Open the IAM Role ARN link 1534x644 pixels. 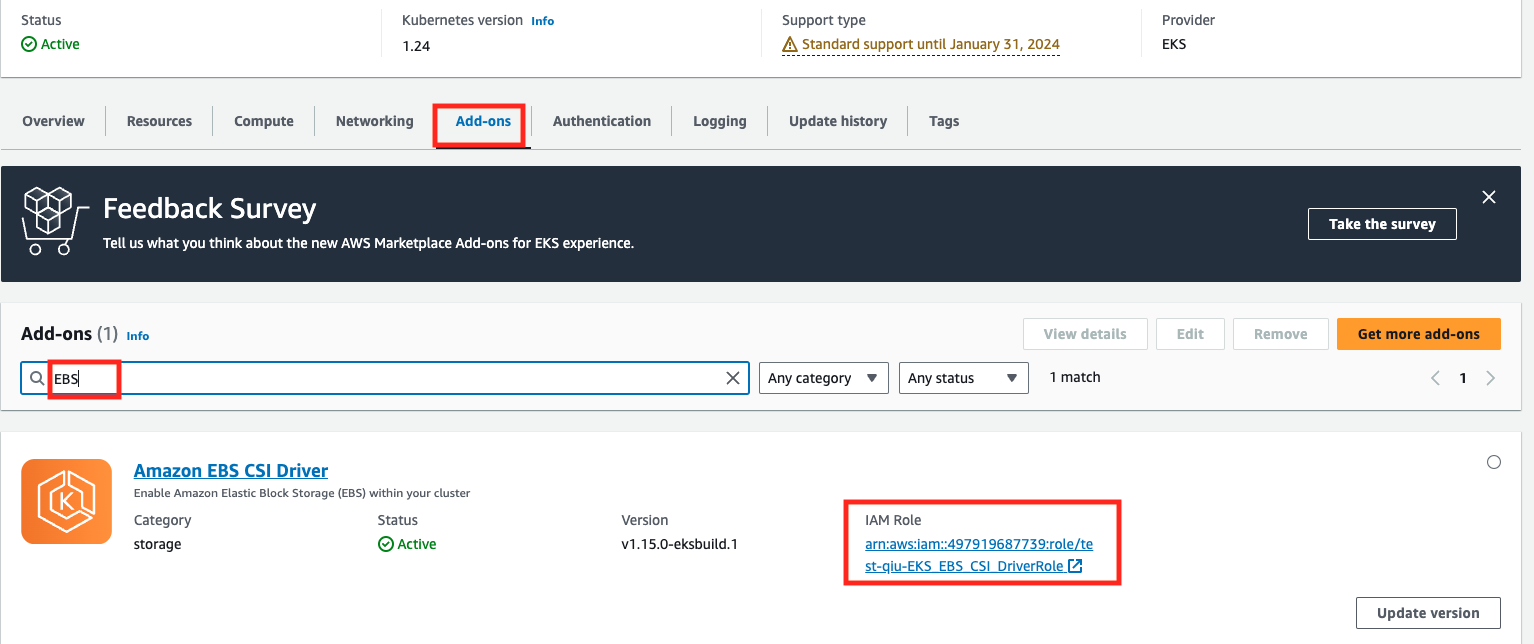coord(978,555)
